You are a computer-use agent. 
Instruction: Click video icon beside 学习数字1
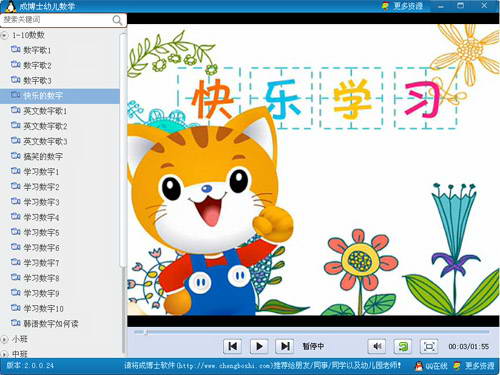16,171
